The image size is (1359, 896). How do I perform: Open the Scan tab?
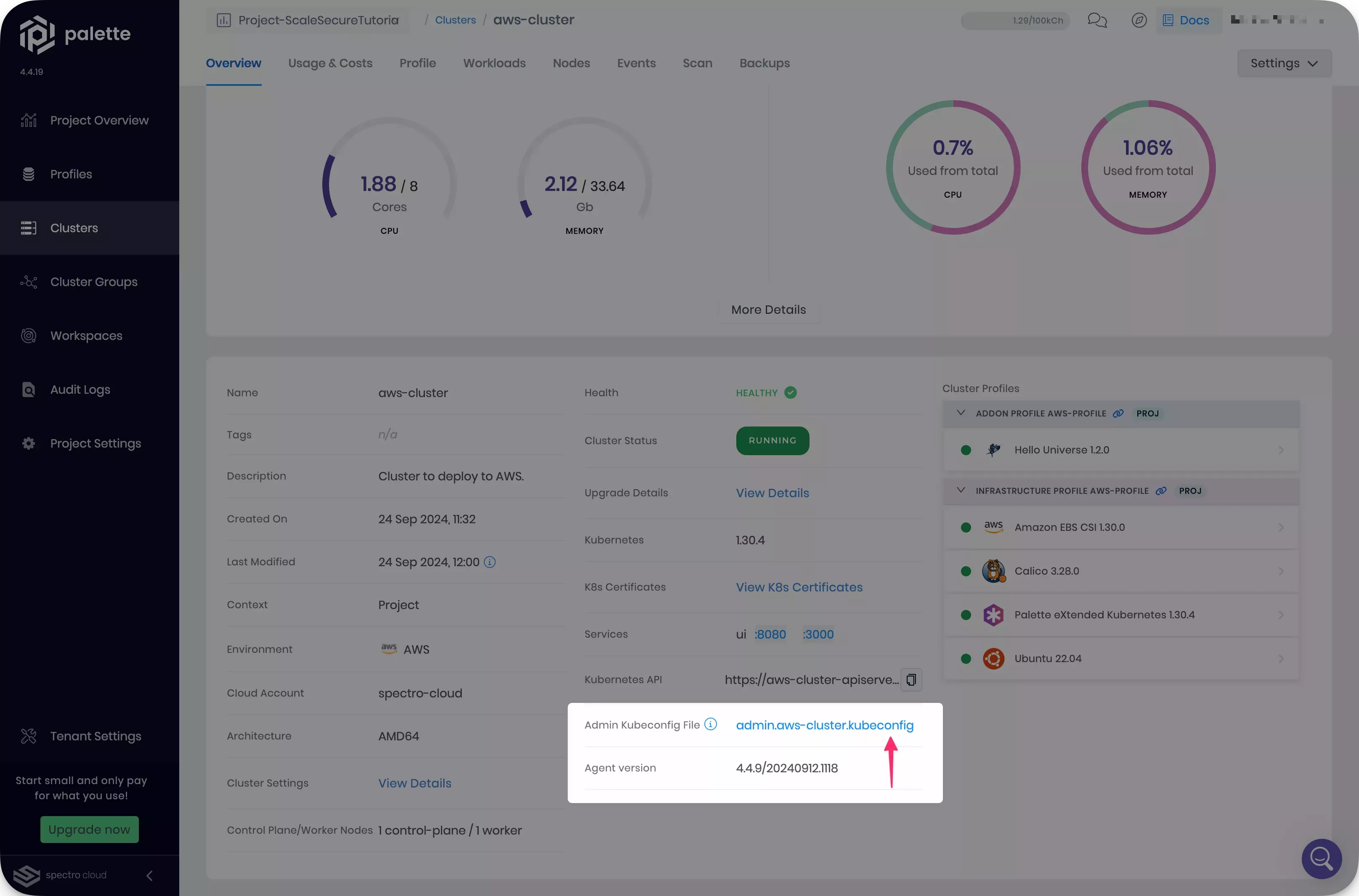pos(697,63)
